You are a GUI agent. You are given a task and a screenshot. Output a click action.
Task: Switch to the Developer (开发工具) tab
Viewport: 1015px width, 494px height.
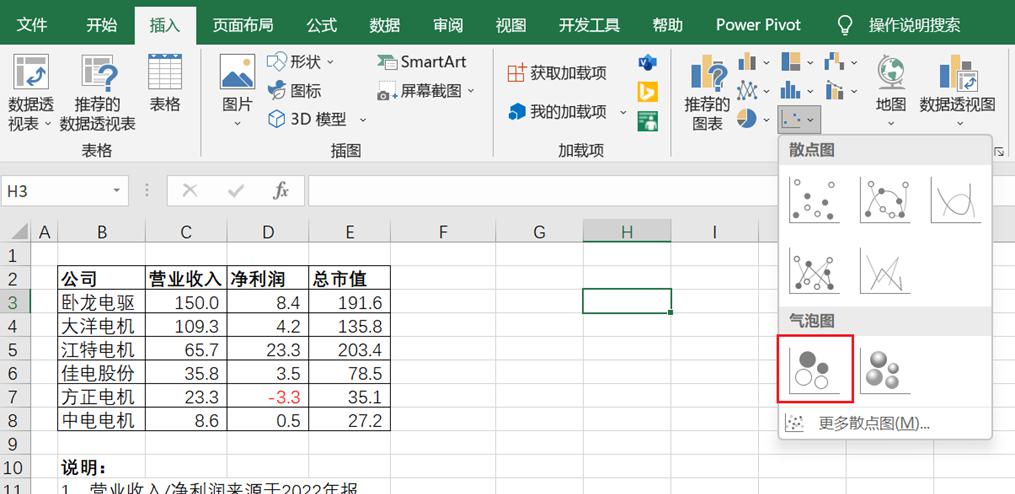[x=589, y=25]
